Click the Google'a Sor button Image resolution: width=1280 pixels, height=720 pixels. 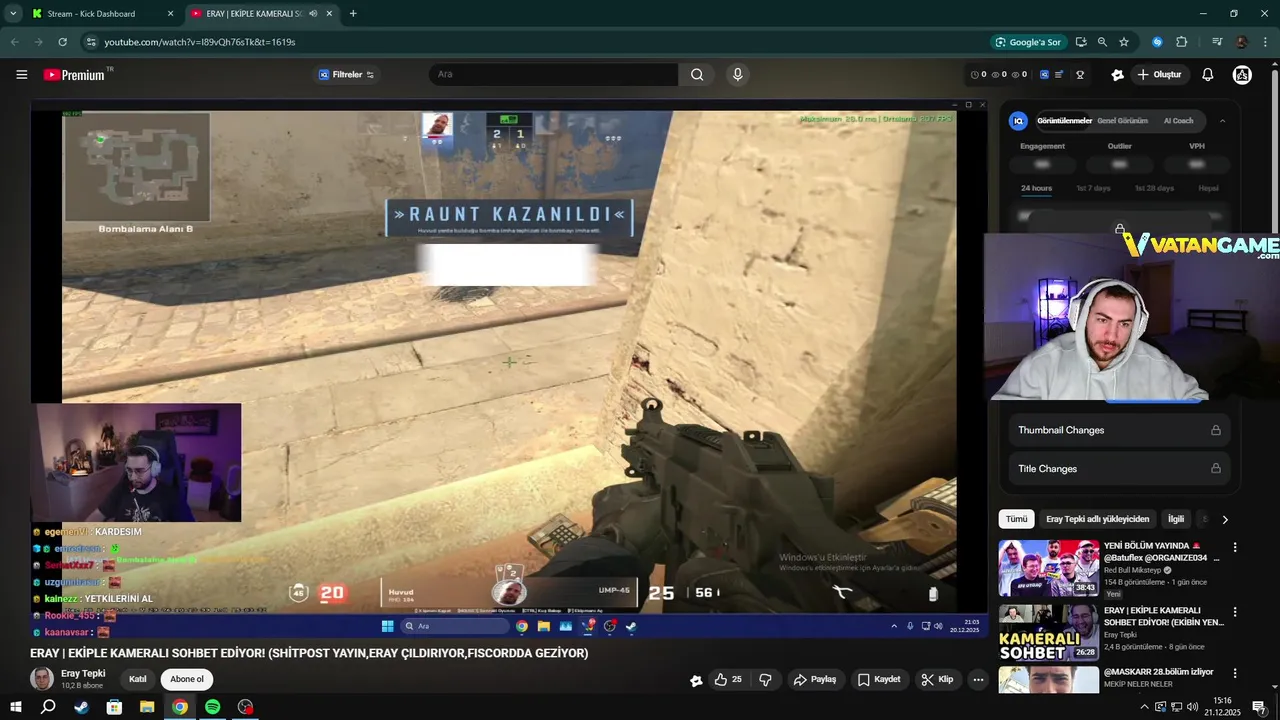(x=1027, y=42)
